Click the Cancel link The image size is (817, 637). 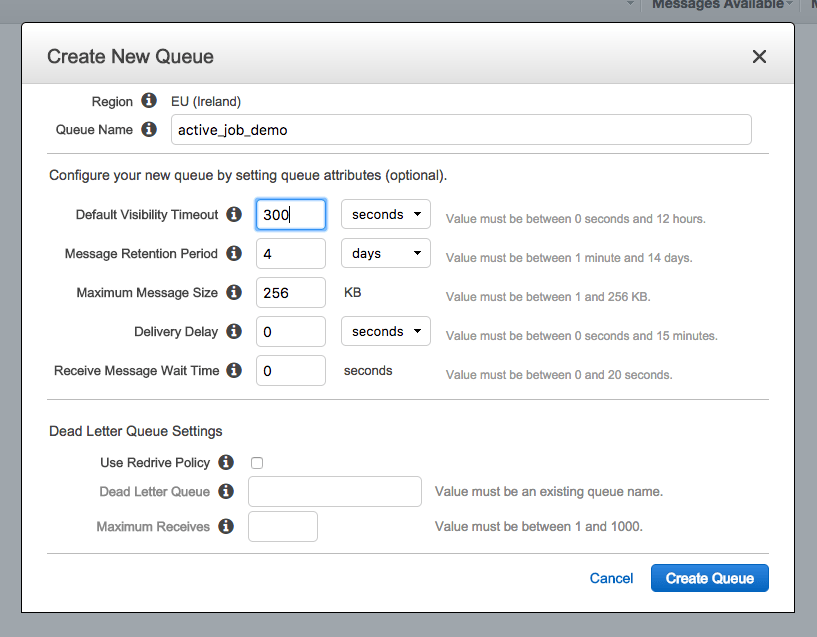click(611, 578)
